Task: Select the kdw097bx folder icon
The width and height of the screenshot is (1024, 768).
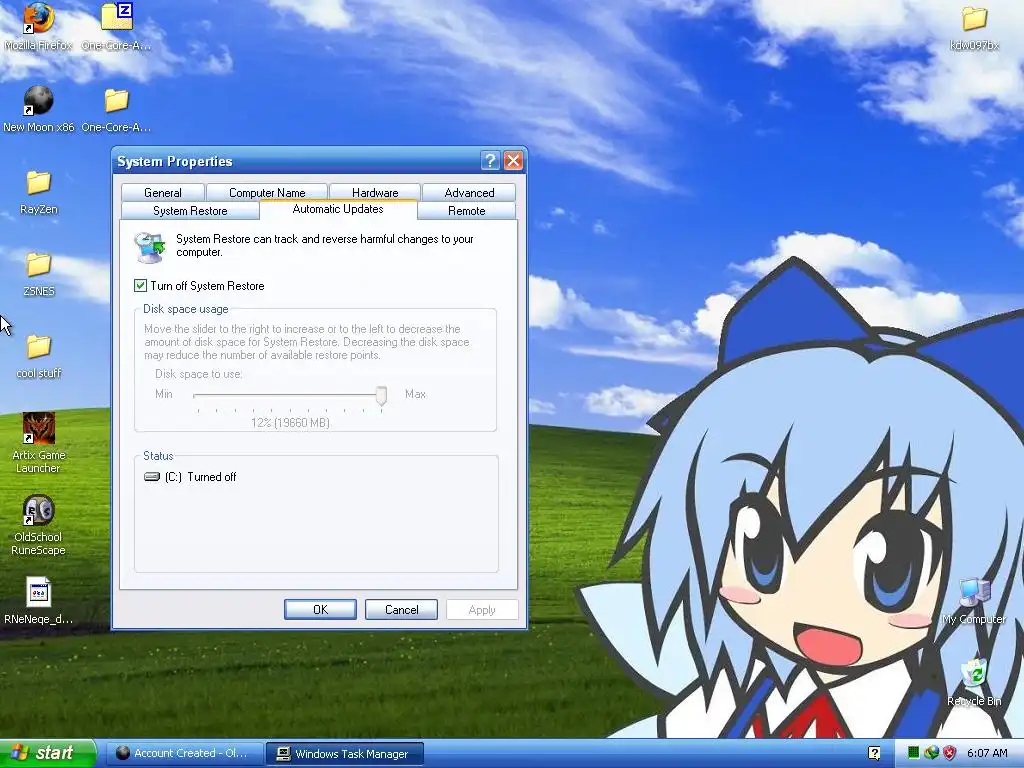Action: 974,18
